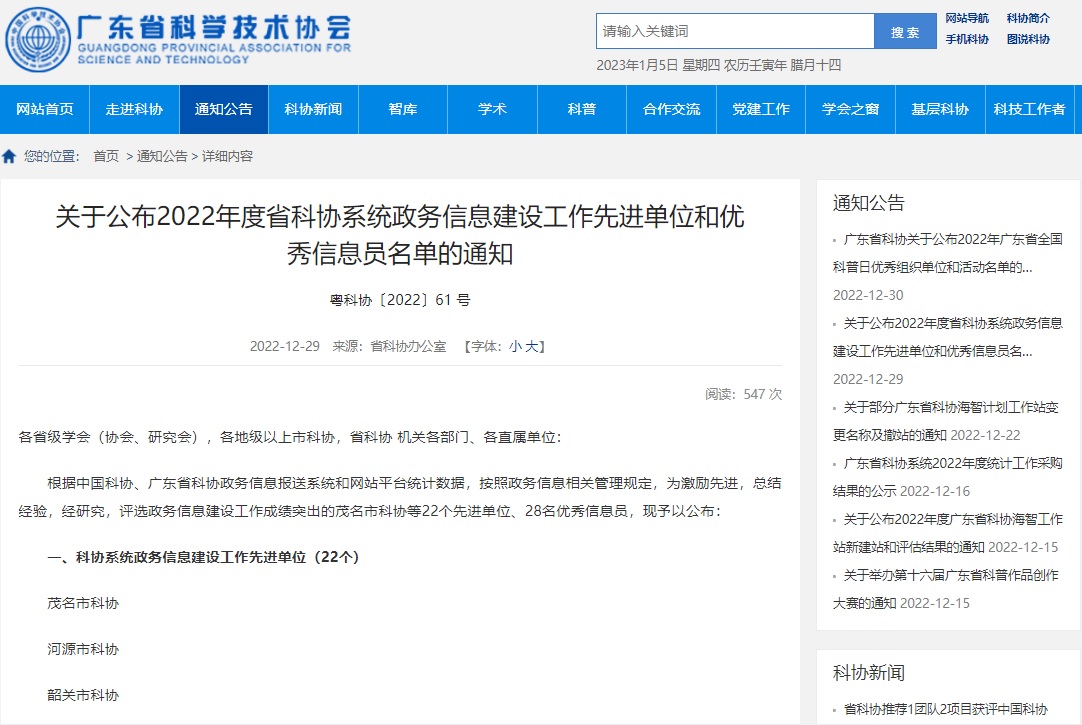Open 科普 navigation menu item

click(x=582, y=109)
